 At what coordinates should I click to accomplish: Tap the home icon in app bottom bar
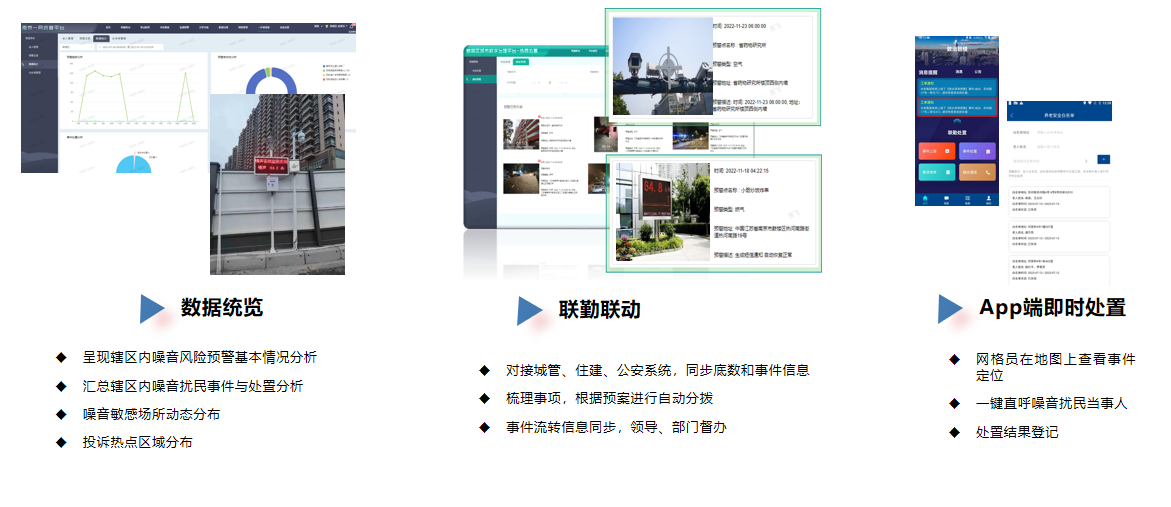926,199
